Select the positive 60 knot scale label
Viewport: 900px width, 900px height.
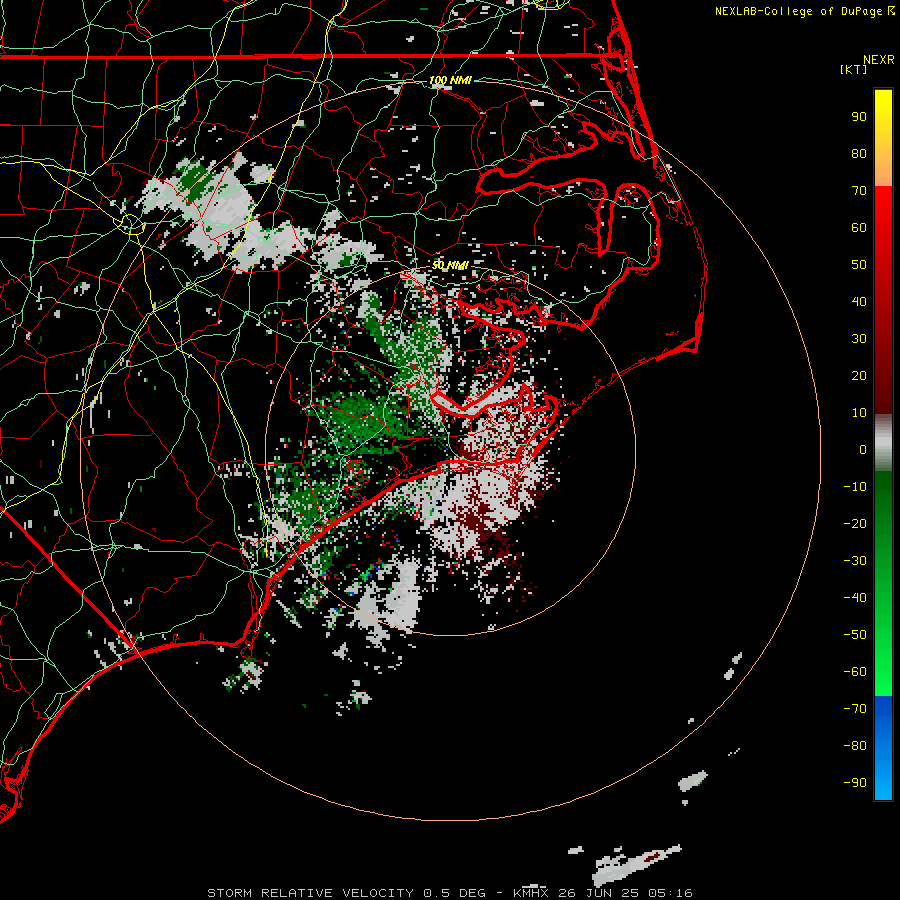(859, 228)
